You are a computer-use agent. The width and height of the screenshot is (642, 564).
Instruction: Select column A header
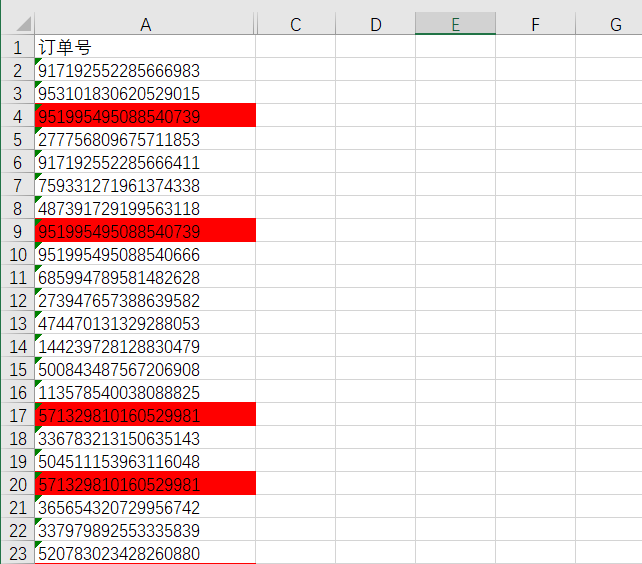coord(145,25)
